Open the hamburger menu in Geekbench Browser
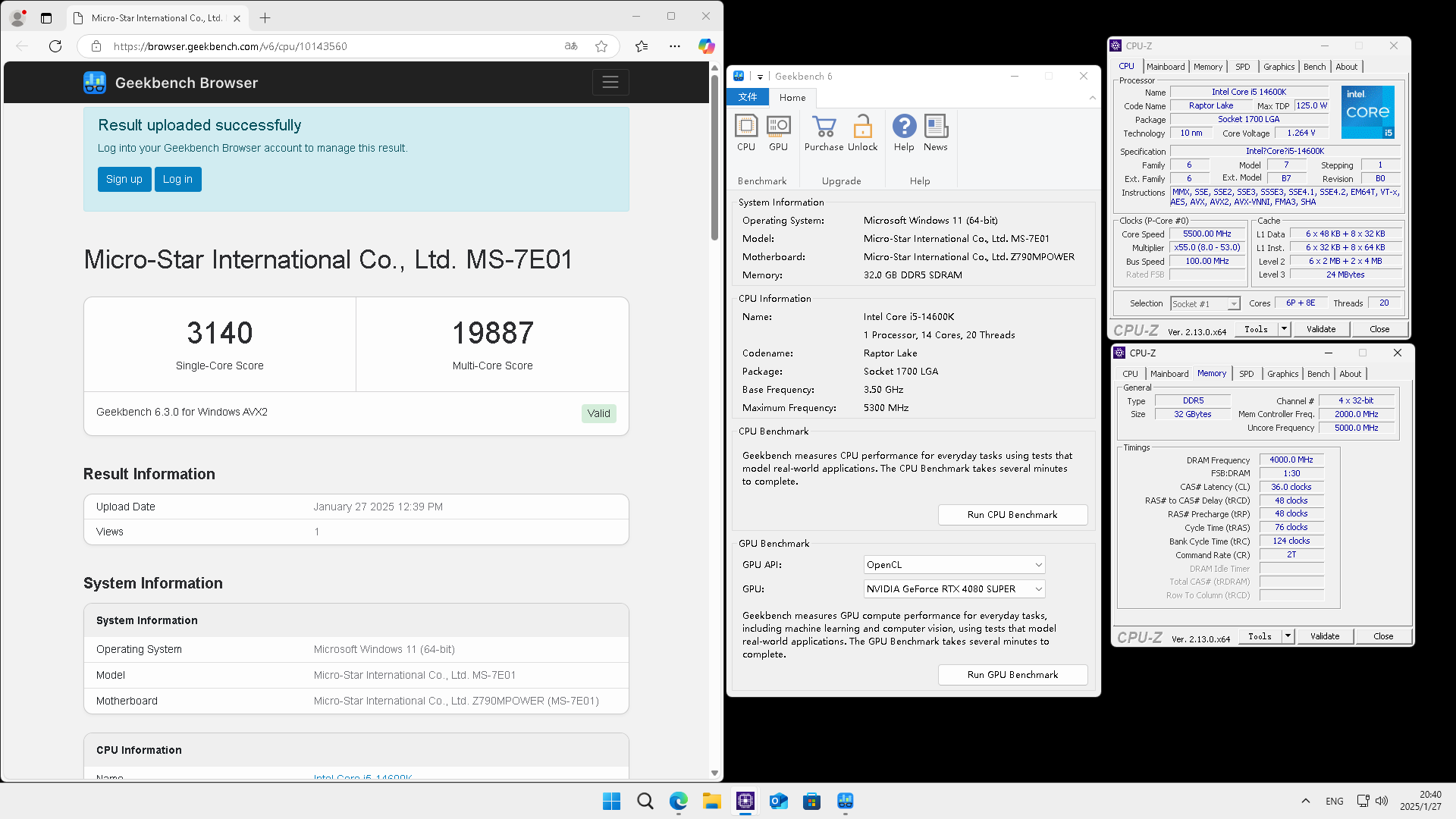This screenshot has height=819, width=1456. (610, 82)
